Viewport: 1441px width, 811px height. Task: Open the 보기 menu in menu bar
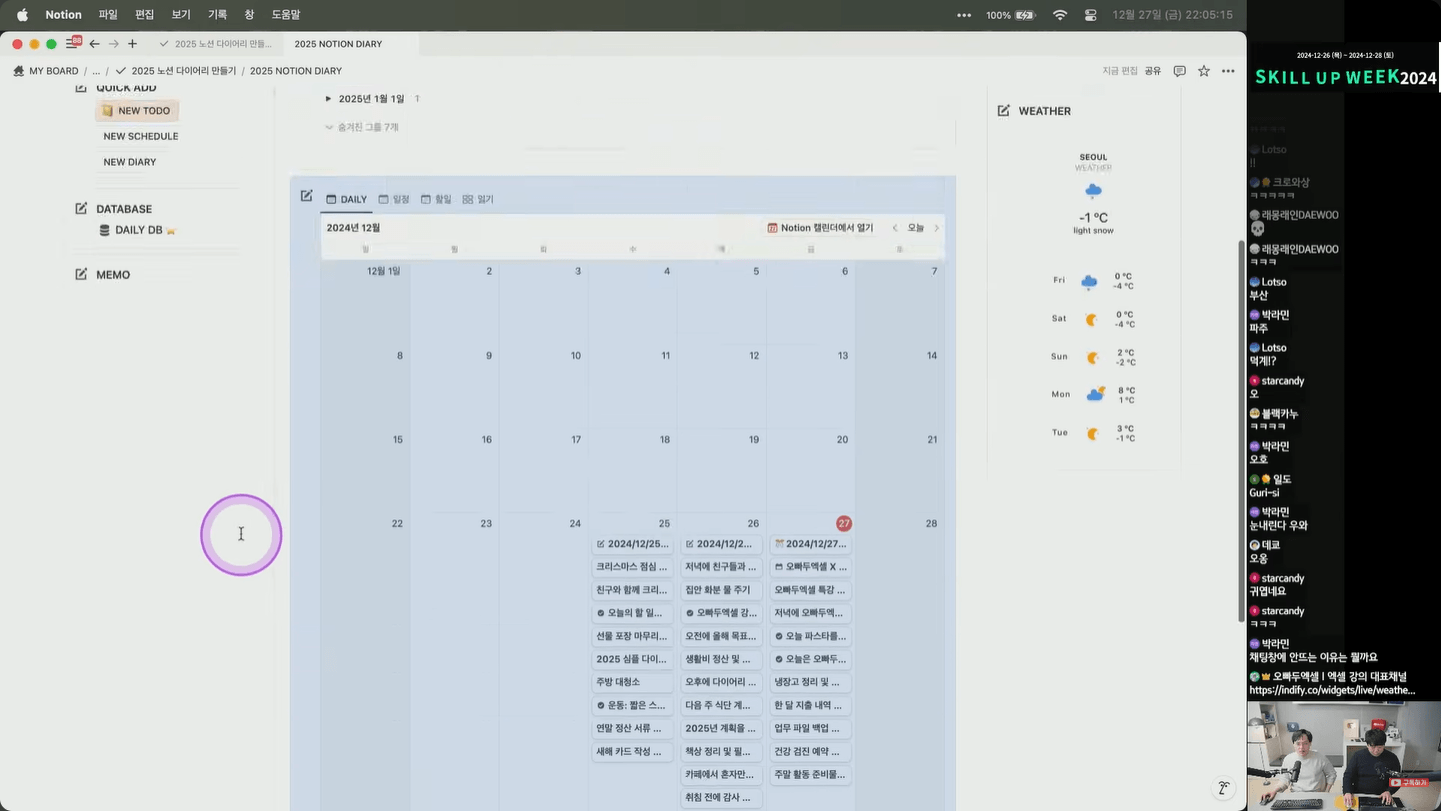[x=181, y=15]
